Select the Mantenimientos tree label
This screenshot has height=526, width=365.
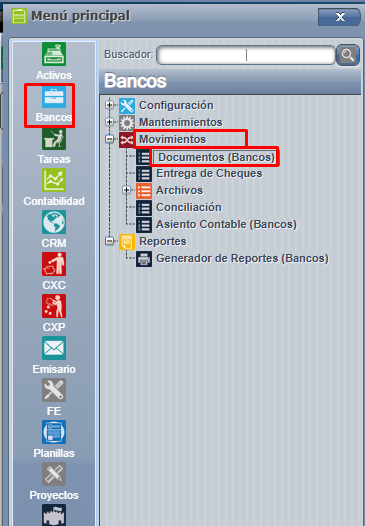click(x=180, y=122)
